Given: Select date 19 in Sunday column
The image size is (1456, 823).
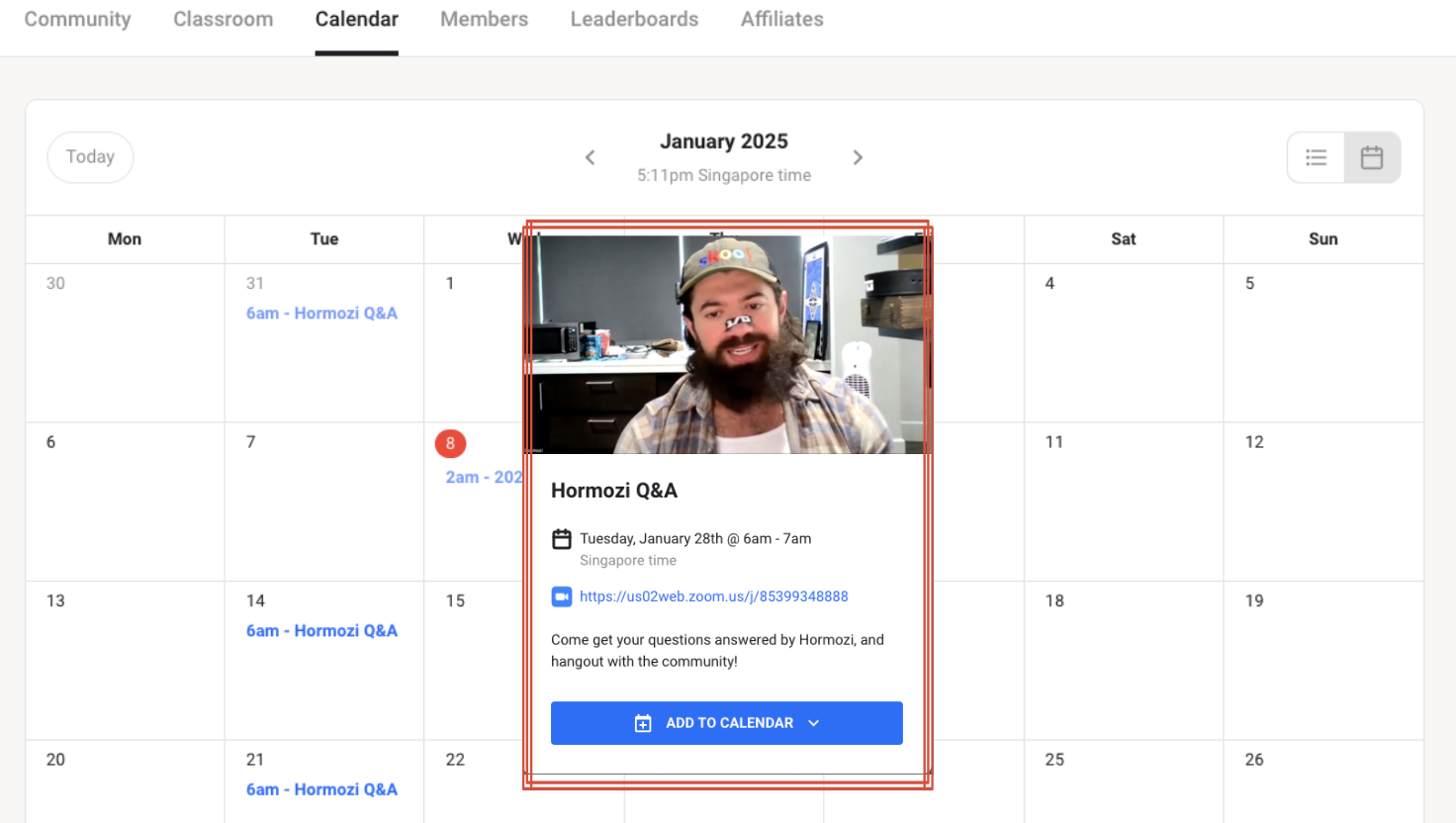Looking at the screenshot, I should [1254, 600].
